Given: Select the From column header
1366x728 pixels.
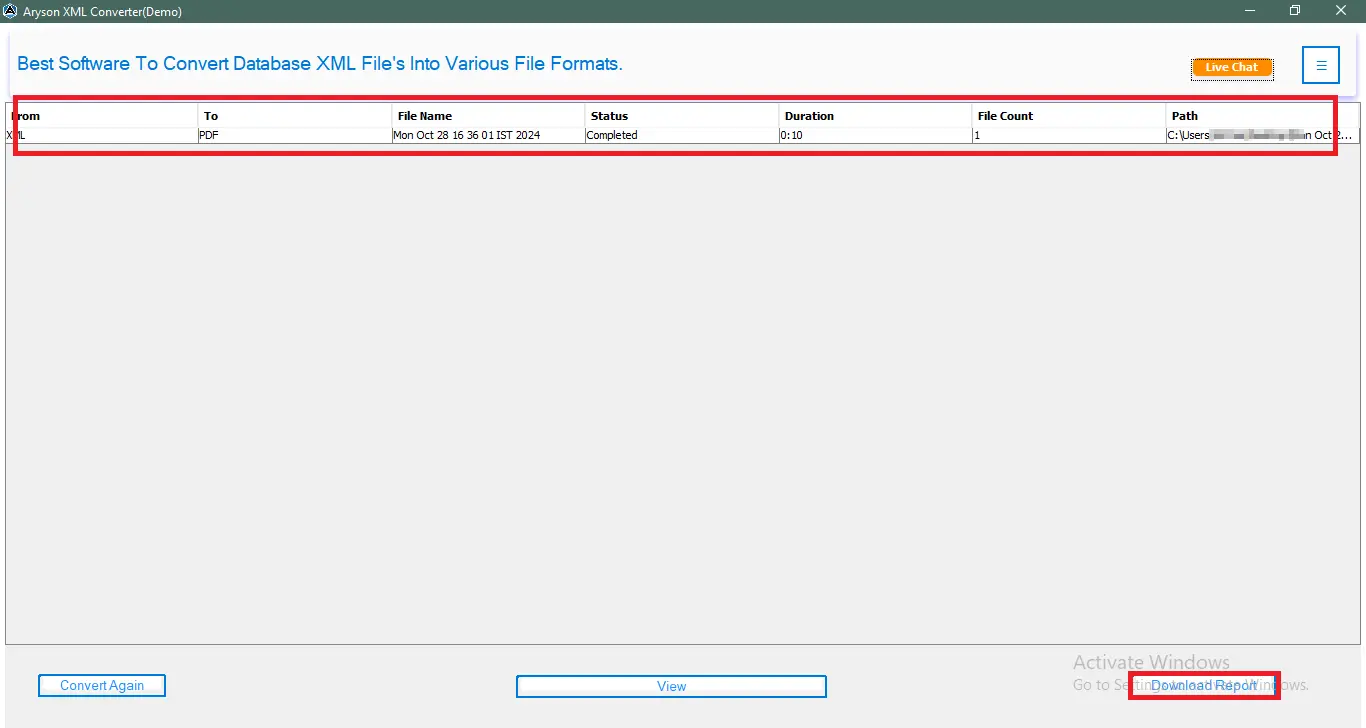Looking at the screenshot, I should point(102,116).
